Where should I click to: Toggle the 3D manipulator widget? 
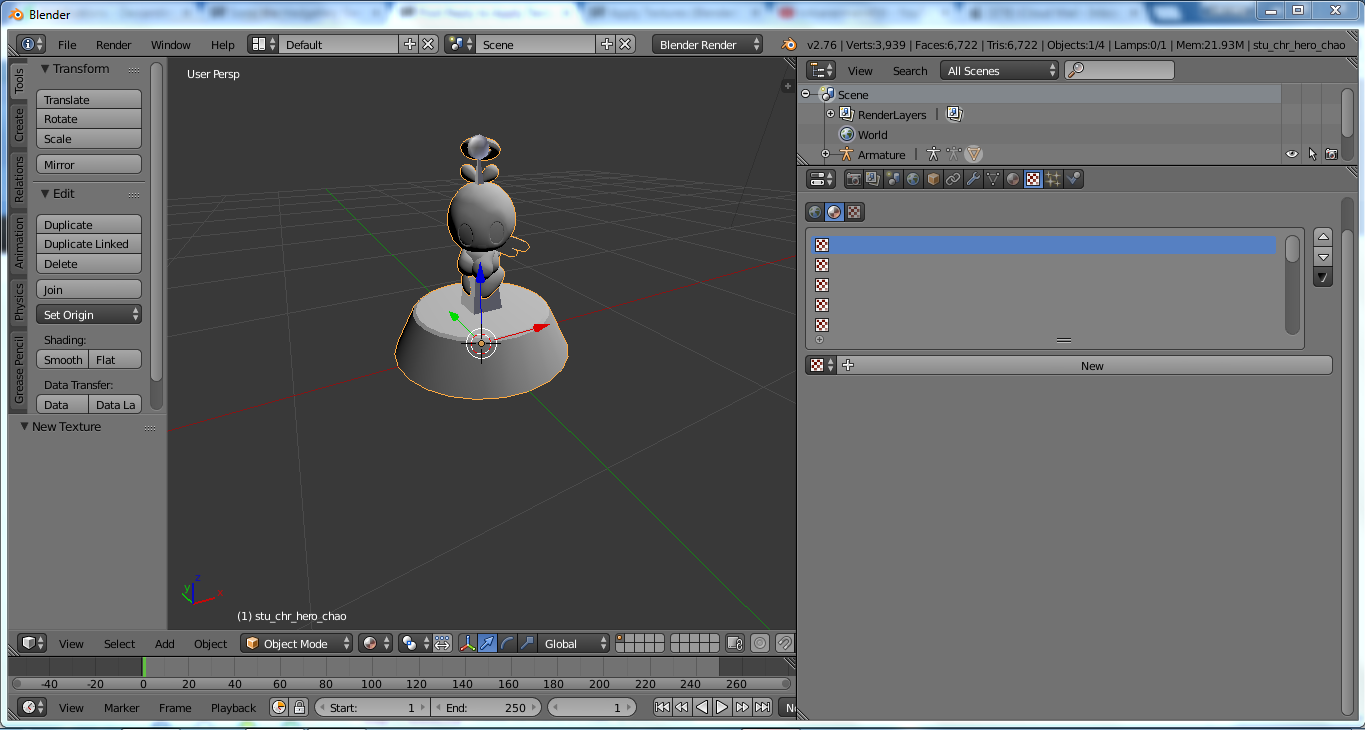[467, 643]
